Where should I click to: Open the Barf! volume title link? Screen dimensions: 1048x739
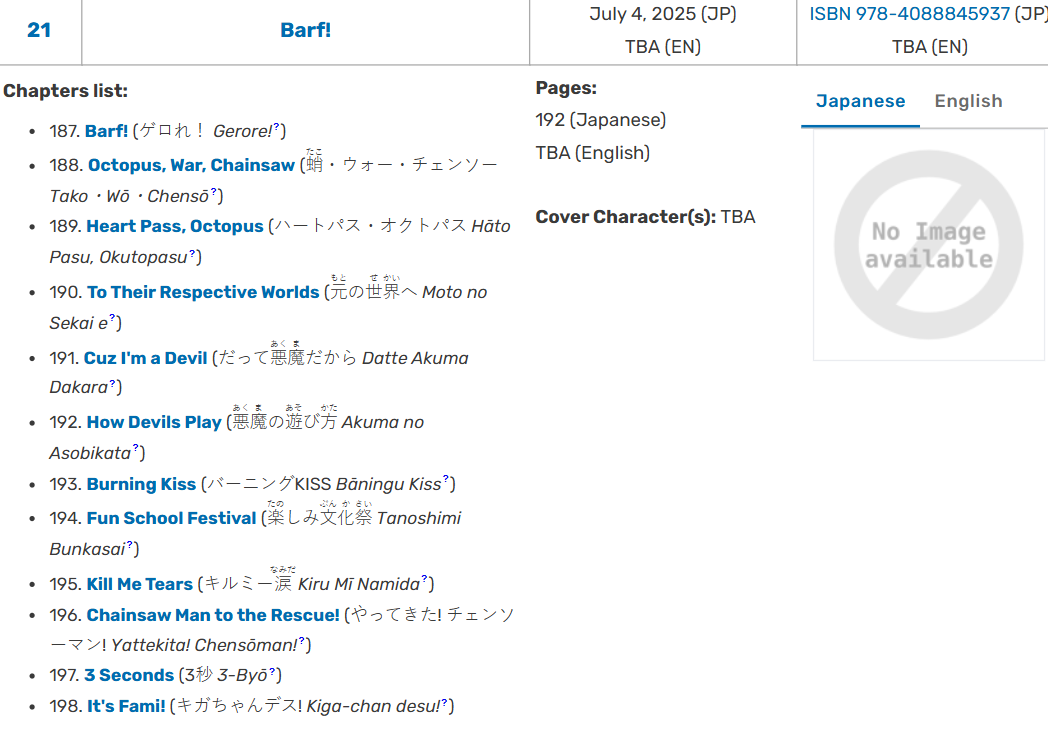click(x=305, y=30)
